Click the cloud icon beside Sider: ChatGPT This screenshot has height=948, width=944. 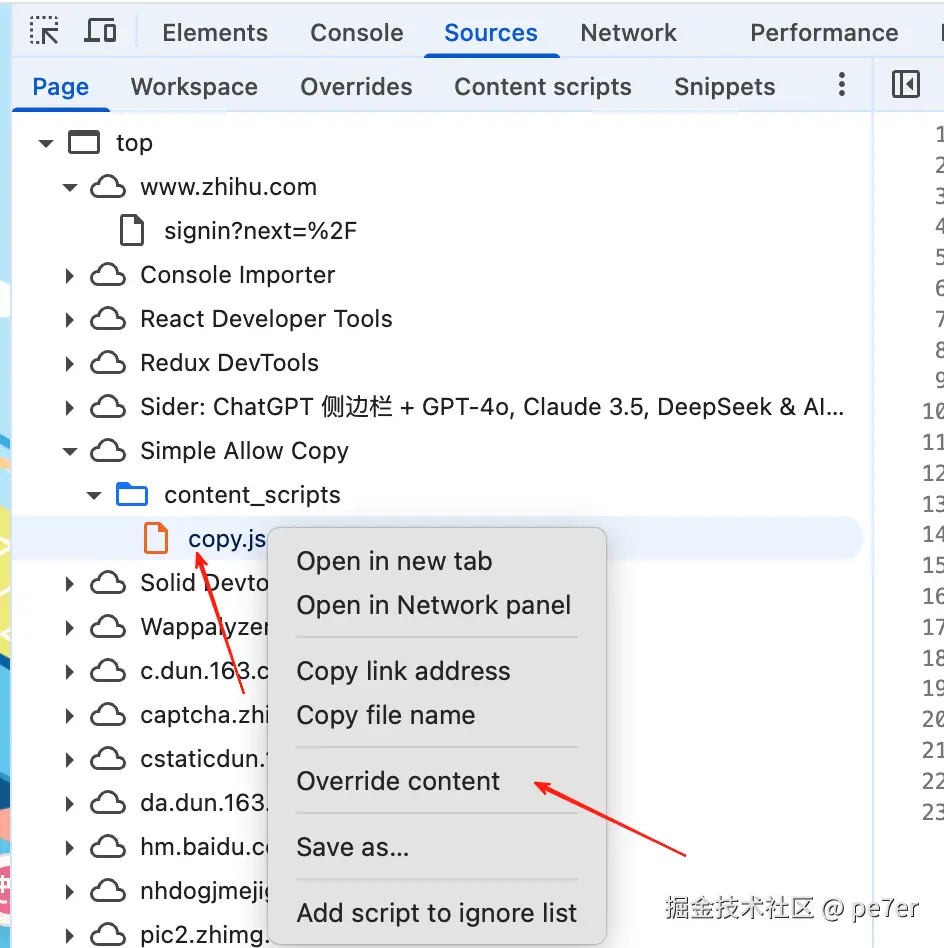108,407
